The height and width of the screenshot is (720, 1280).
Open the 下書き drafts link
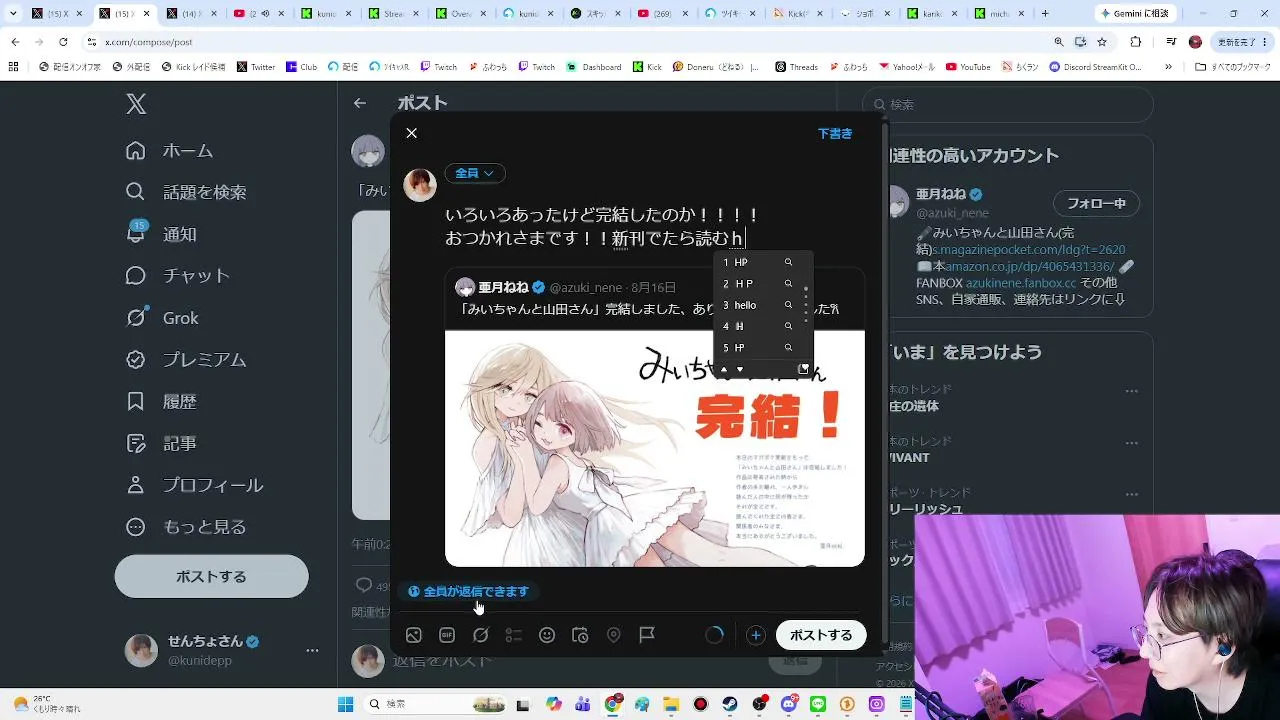click(x=835, y=133)
